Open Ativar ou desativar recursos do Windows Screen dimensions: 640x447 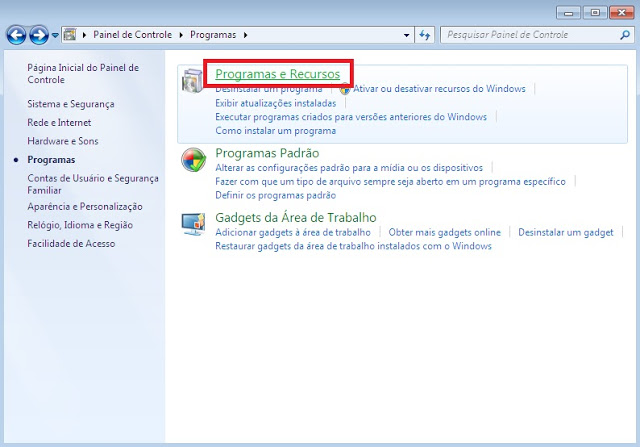tap(439, 89)
